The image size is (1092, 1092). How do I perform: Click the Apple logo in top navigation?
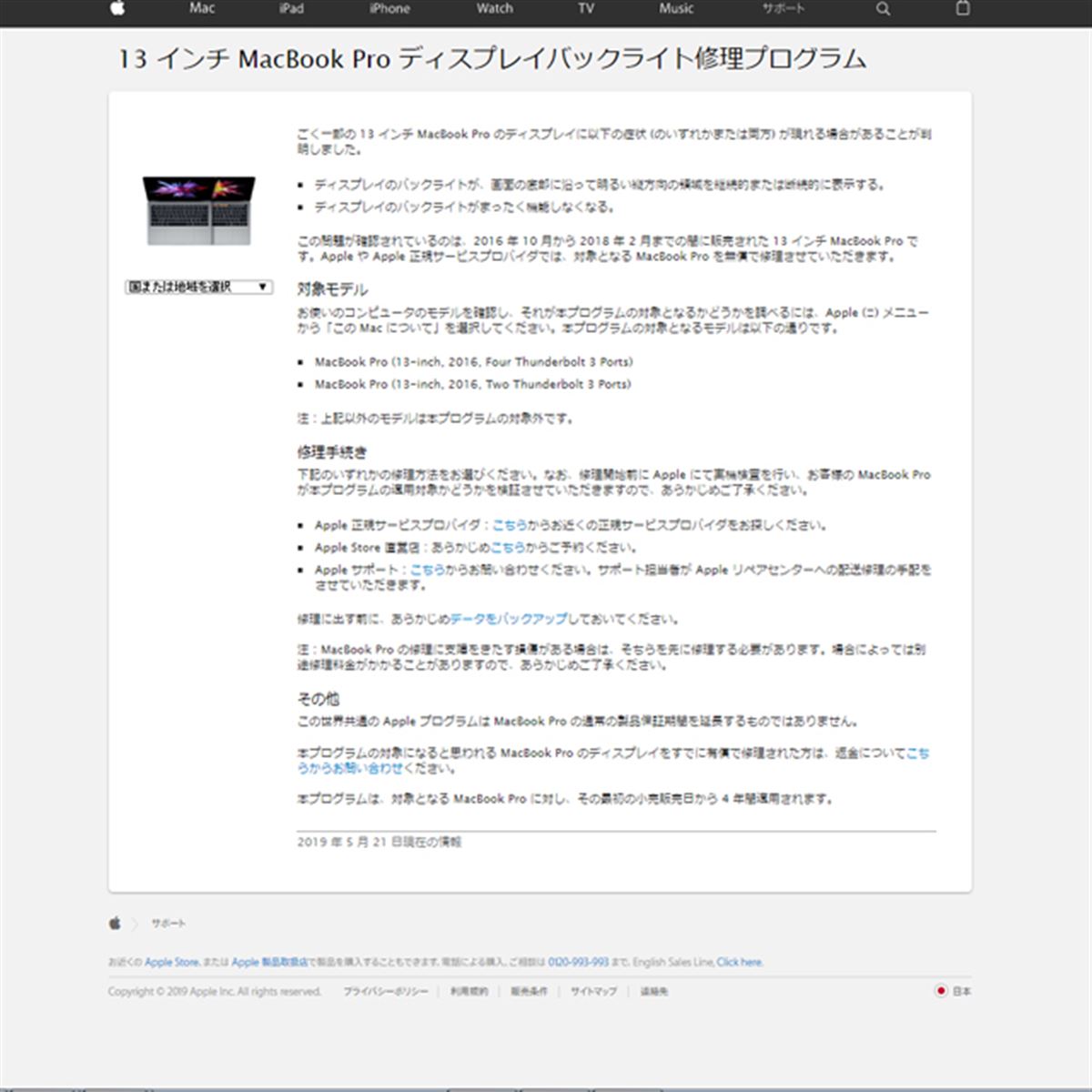pos(117,8)
